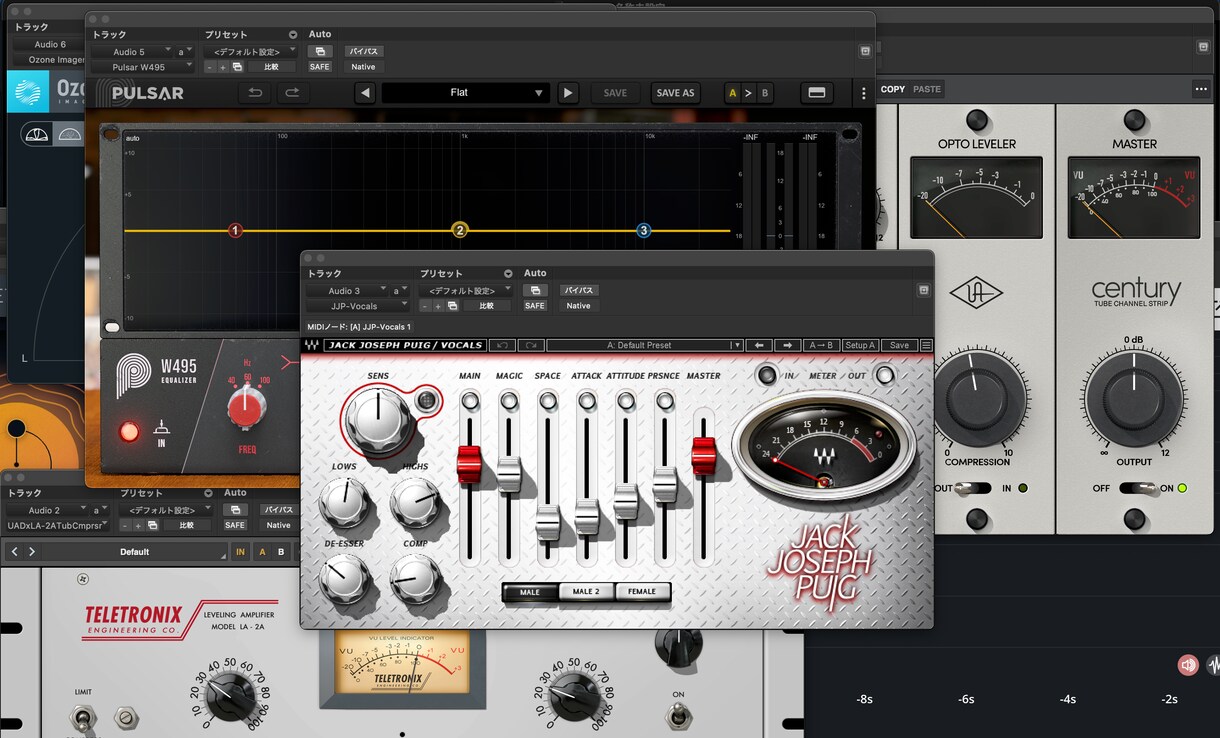This screenshot has height=738, width=1220.
Task: Click next preset right arrow in JJP Vocals
Action: click(787, 345)
